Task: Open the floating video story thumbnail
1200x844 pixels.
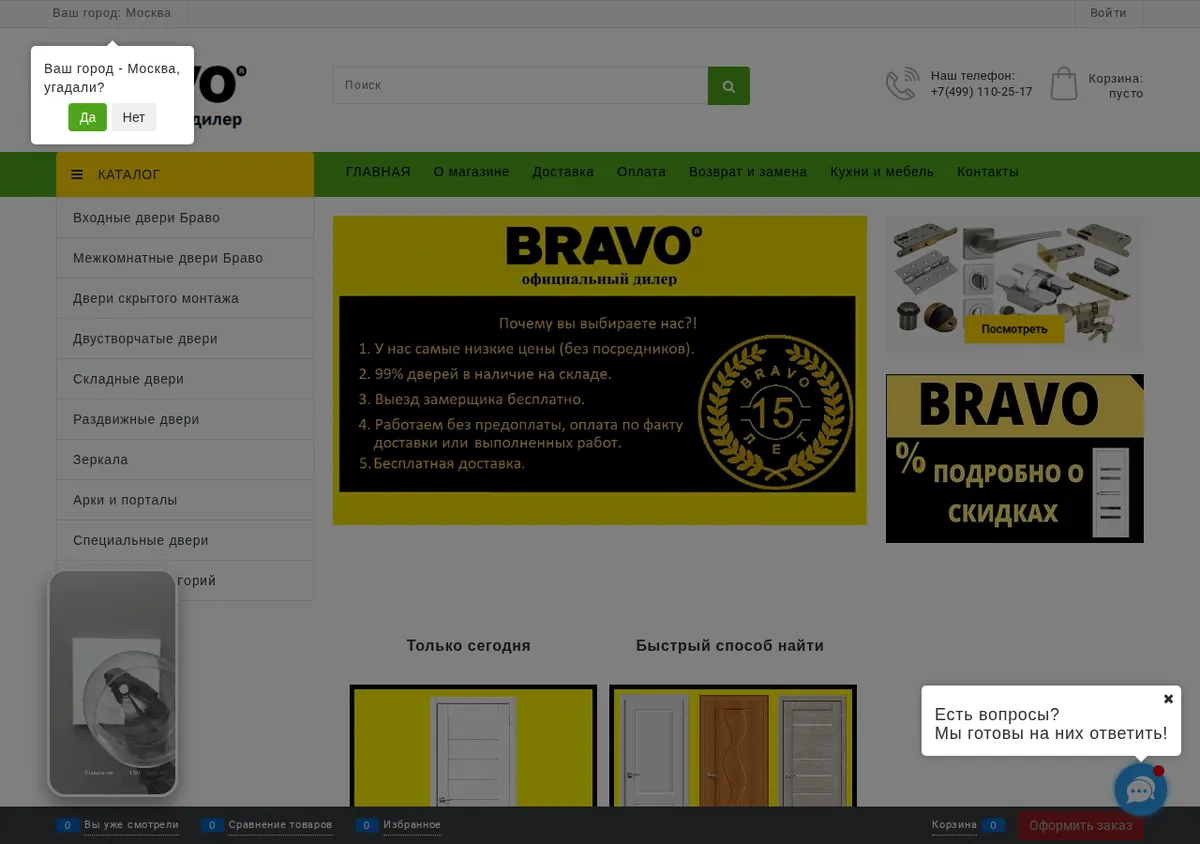Action: coord(113,683)
